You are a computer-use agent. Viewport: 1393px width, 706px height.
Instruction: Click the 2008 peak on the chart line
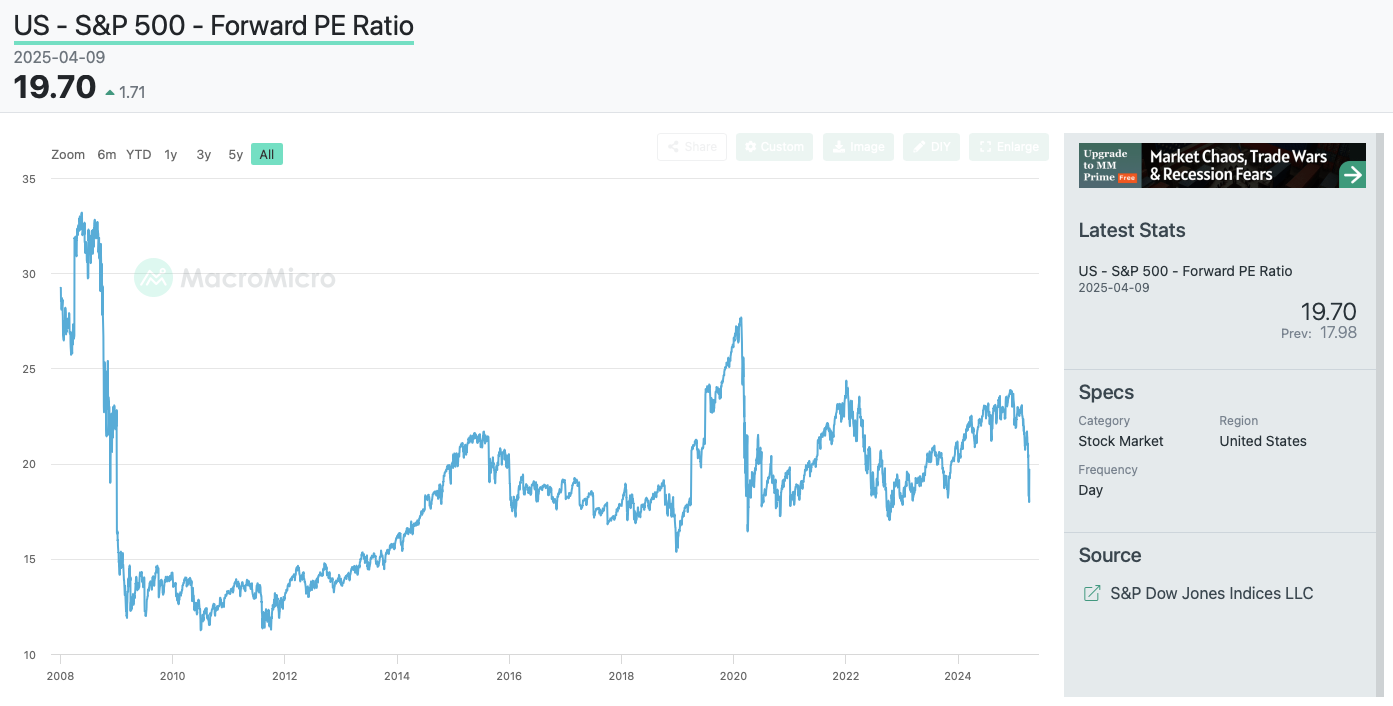click(82, 214)
